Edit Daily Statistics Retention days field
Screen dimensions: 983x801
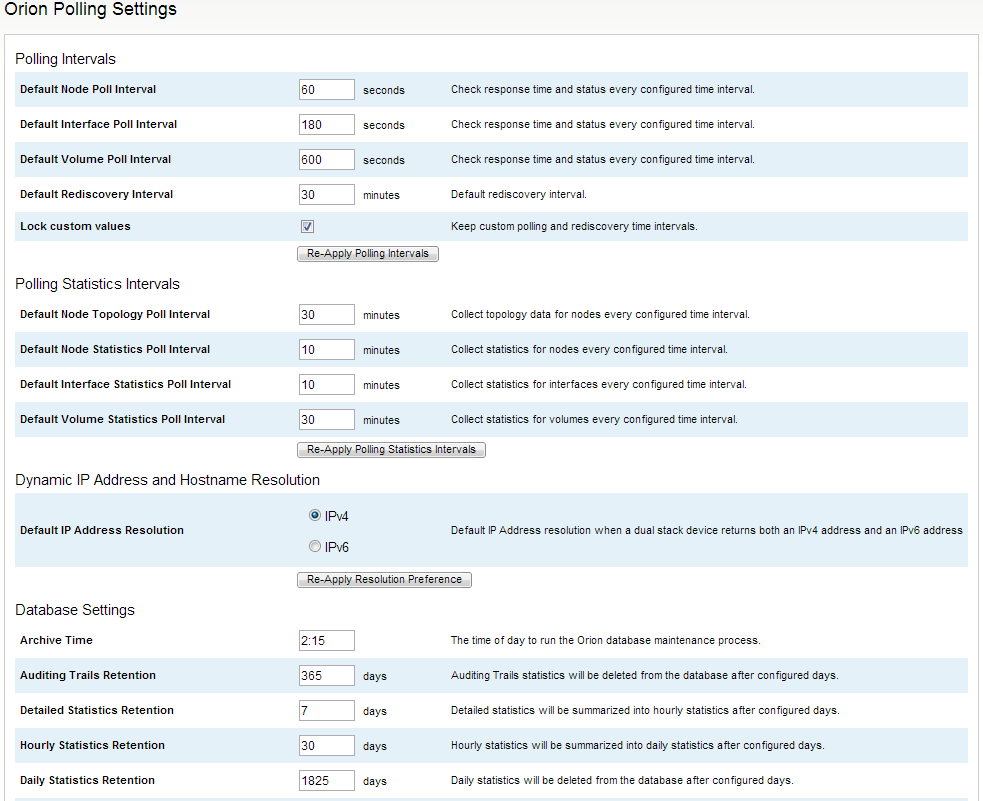(x=327, y=781)
